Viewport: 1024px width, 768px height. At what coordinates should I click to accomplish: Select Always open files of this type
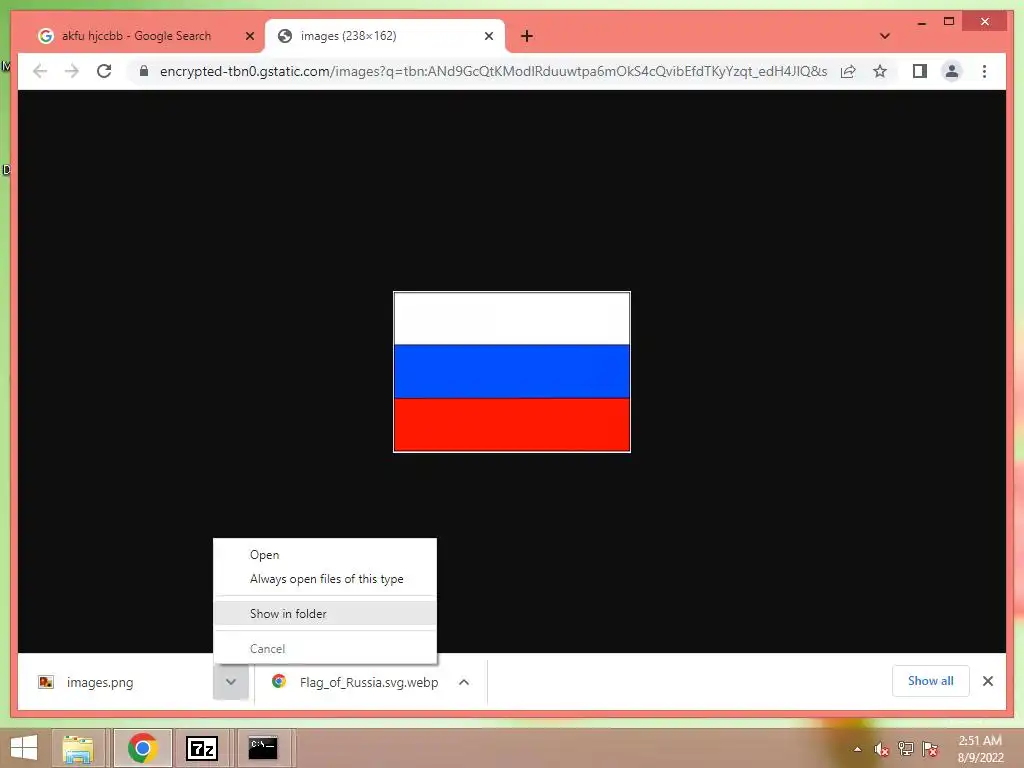coord(327,579)
